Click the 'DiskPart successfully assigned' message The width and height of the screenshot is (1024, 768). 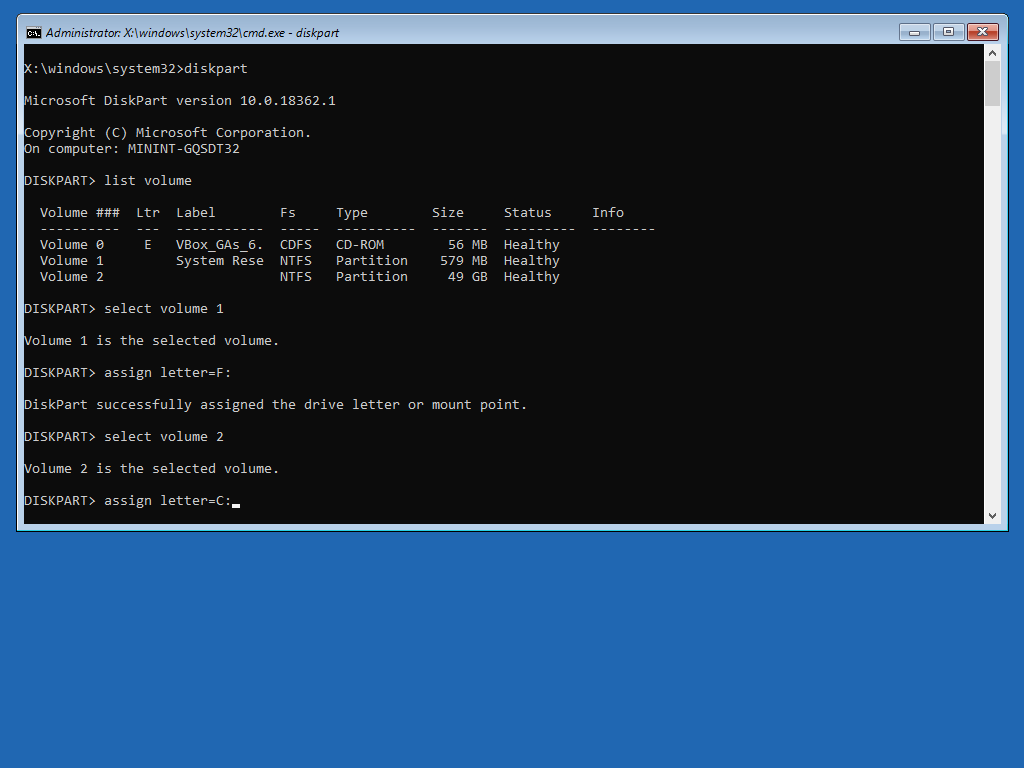[x=275, y=405]
